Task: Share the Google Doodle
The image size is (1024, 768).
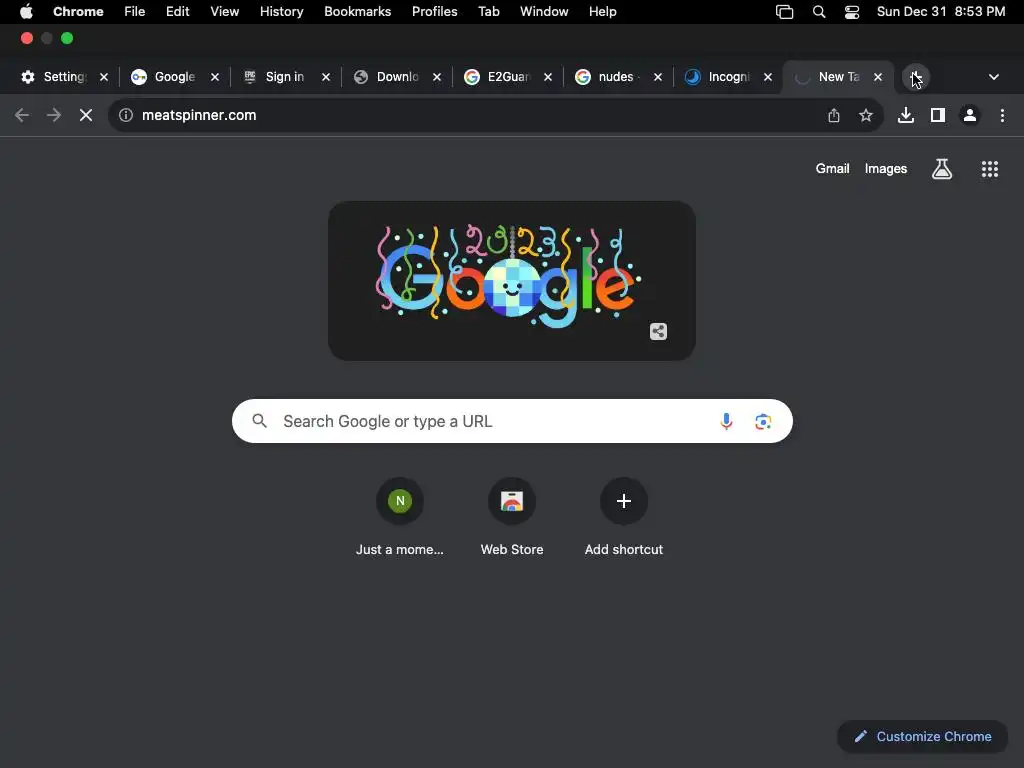Action: [658, 332]
